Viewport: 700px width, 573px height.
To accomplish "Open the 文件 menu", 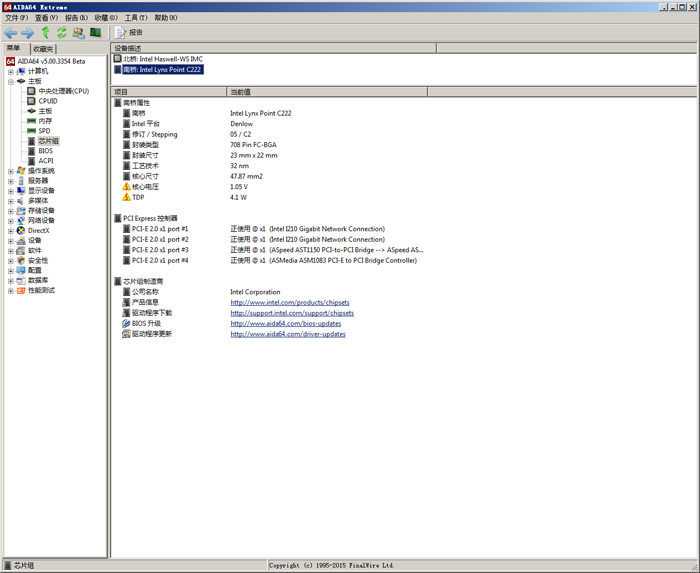I will [17, 18].
